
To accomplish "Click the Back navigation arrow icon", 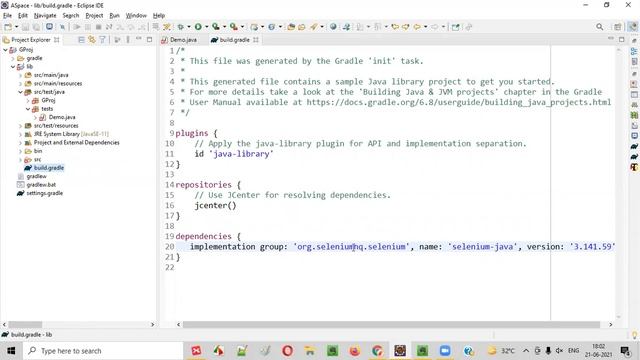I will pos(417,27).
